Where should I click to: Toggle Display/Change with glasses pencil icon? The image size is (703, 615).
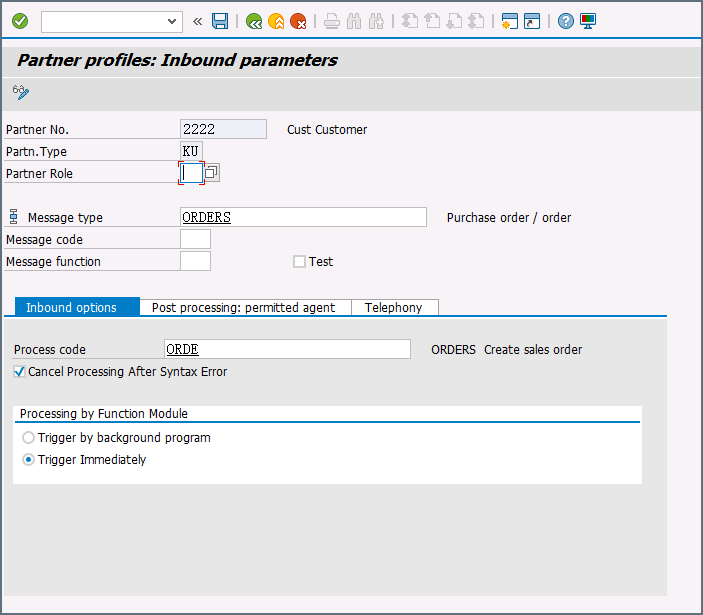[21, 92]
